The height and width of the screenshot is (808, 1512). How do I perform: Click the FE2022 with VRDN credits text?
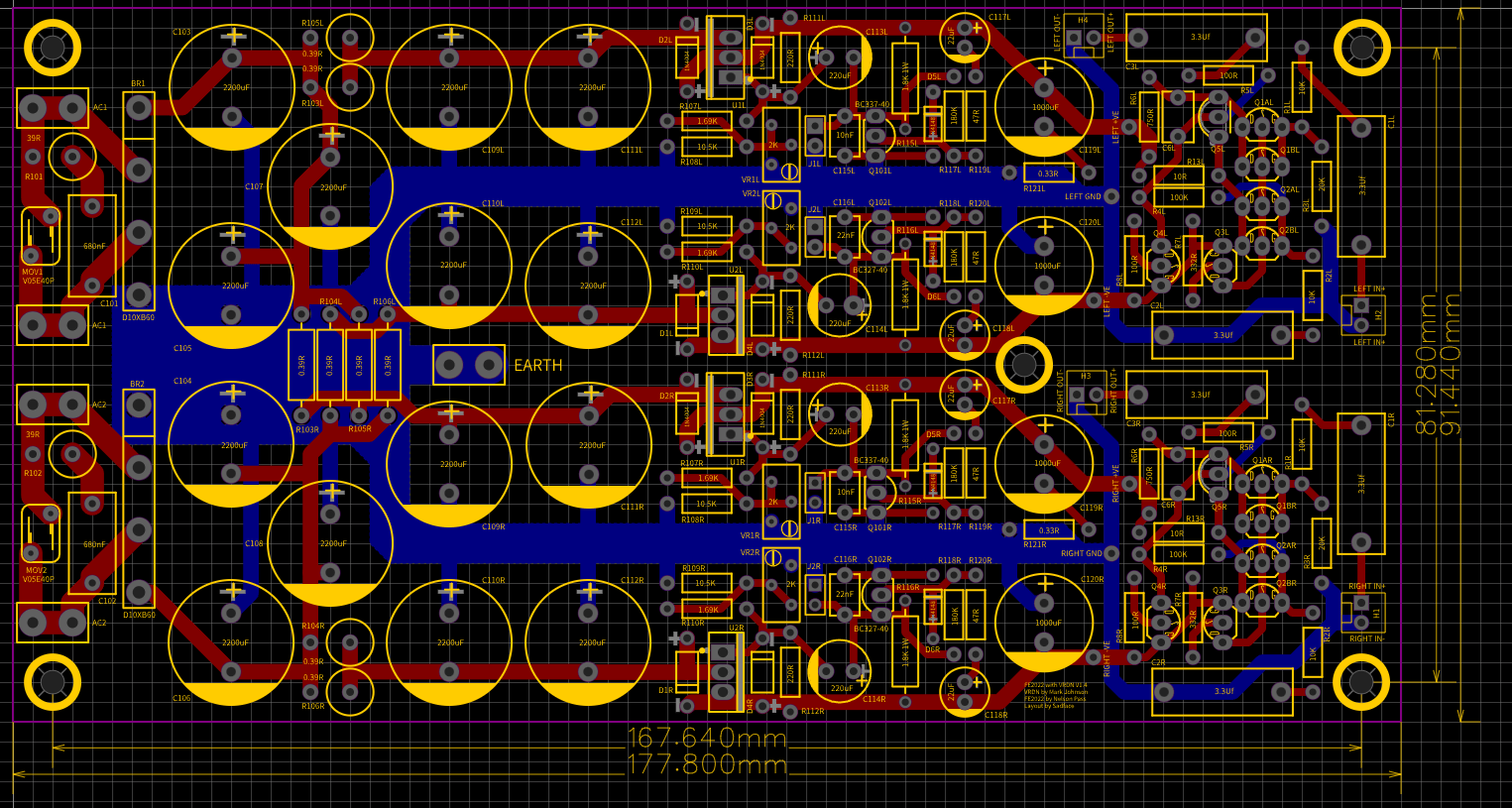[1055, 695]
